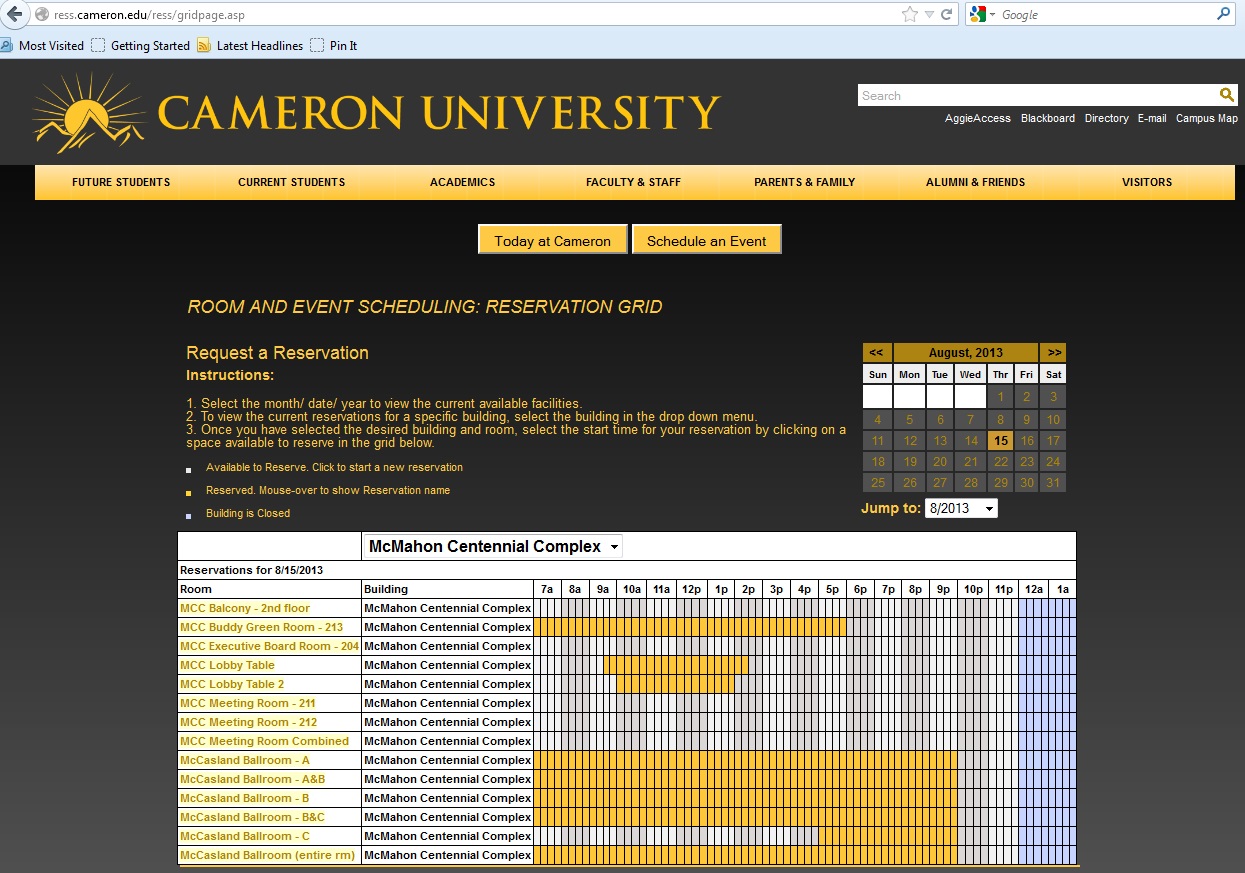Go to next month with >> button
The image size is (1245, 873).
point(1054,352)
